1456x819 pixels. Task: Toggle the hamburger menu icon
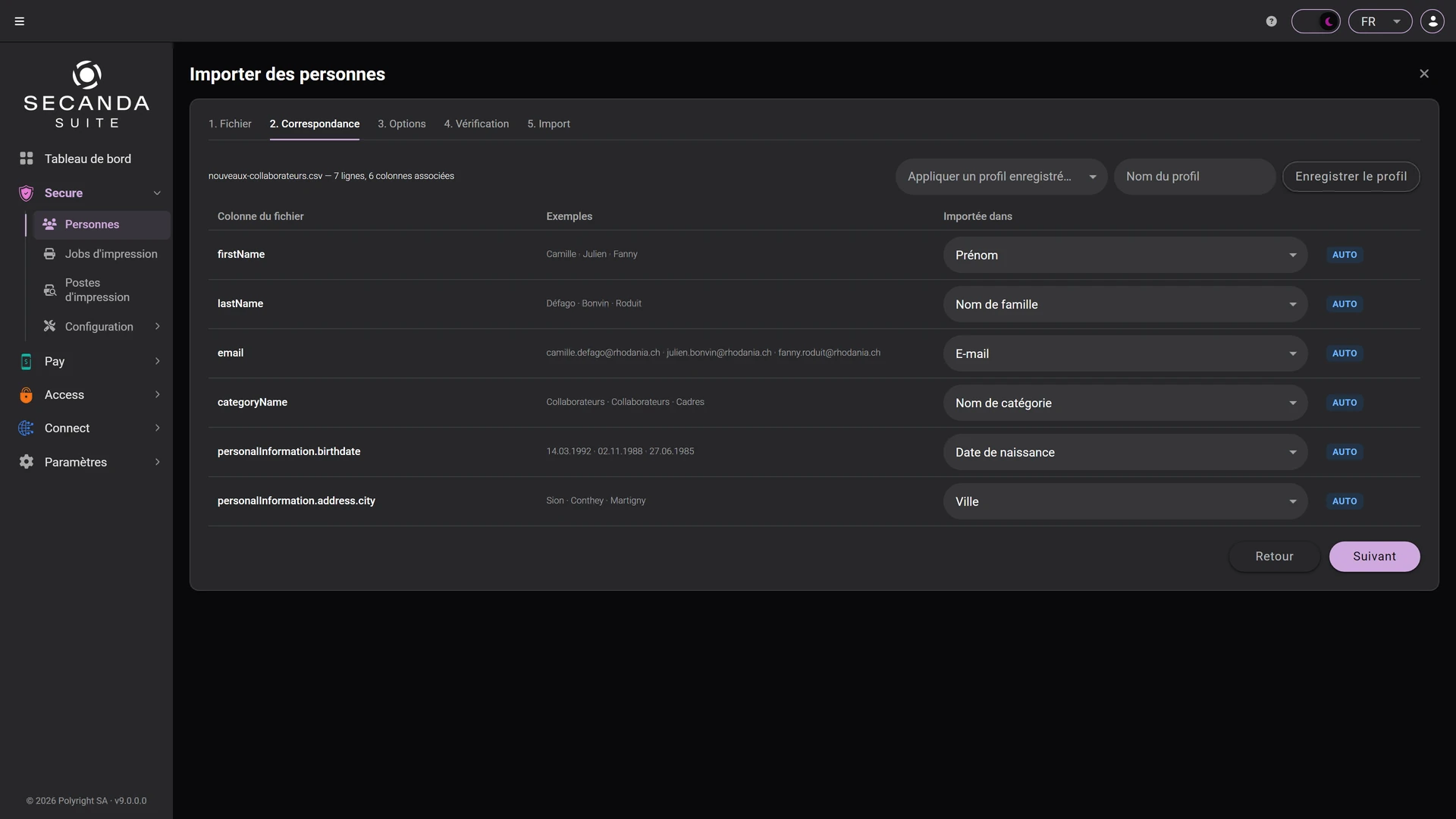click(x=20, y=21)
